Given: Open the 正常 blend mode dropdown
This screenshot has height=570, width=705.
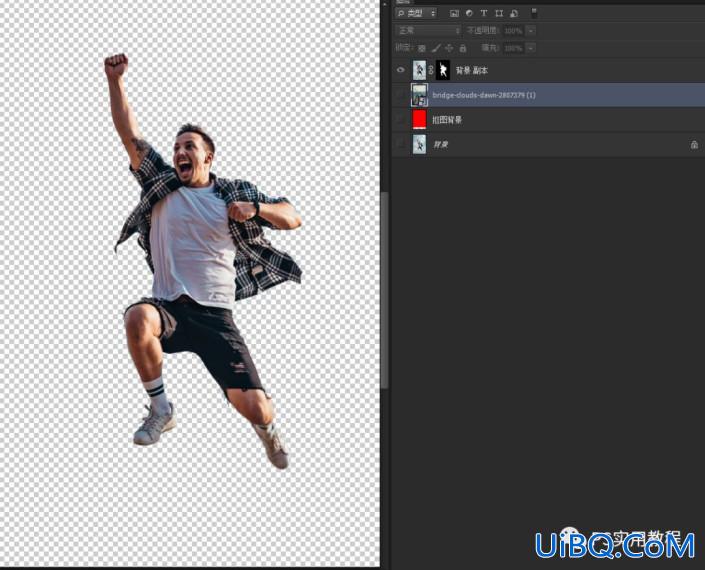Looking at the screenshot, I should pos(428,31).
